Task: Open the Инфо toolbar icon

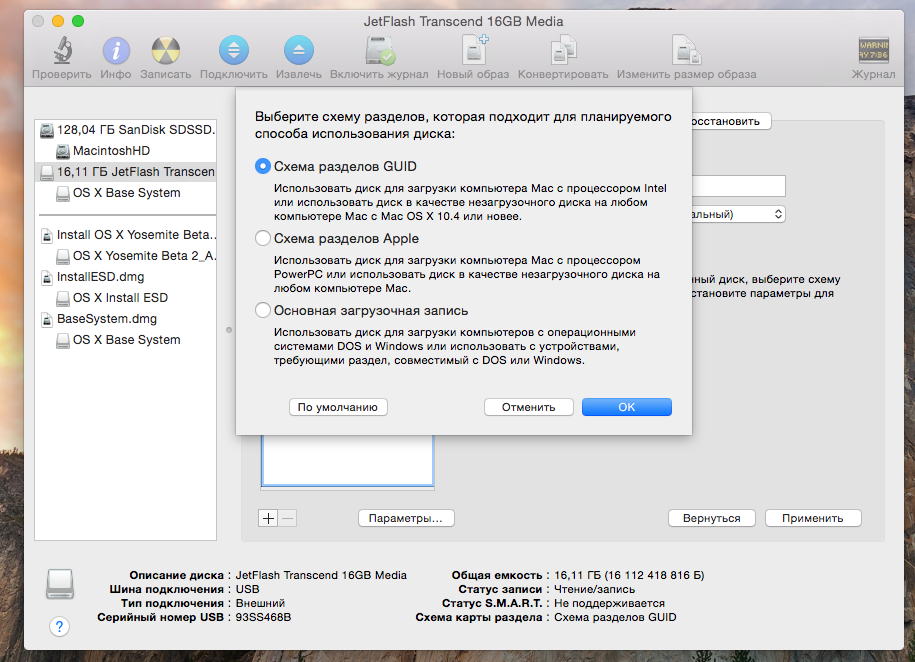Action: (x=116, y=51)
